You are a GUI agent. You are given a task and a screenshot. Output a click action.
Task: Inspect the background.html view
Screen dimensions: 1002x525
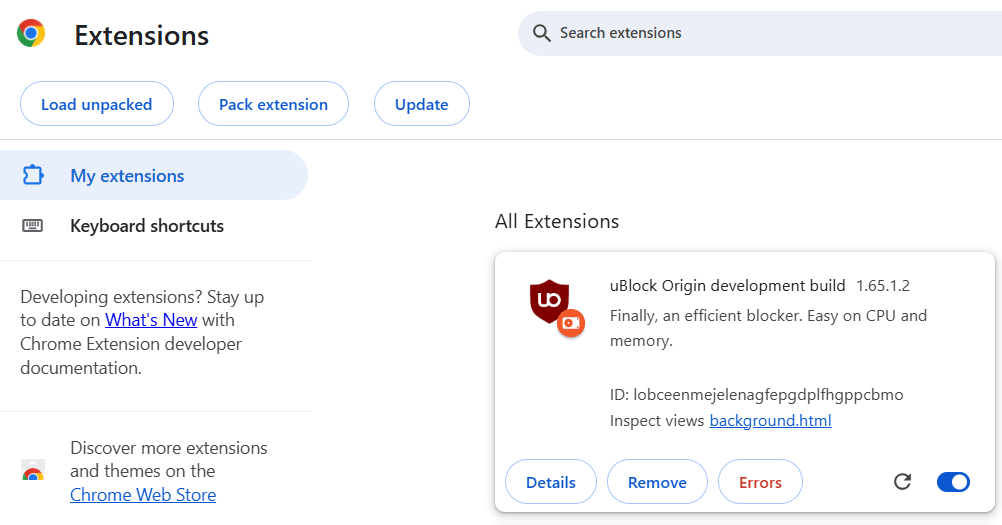click(x=770, y=420)
